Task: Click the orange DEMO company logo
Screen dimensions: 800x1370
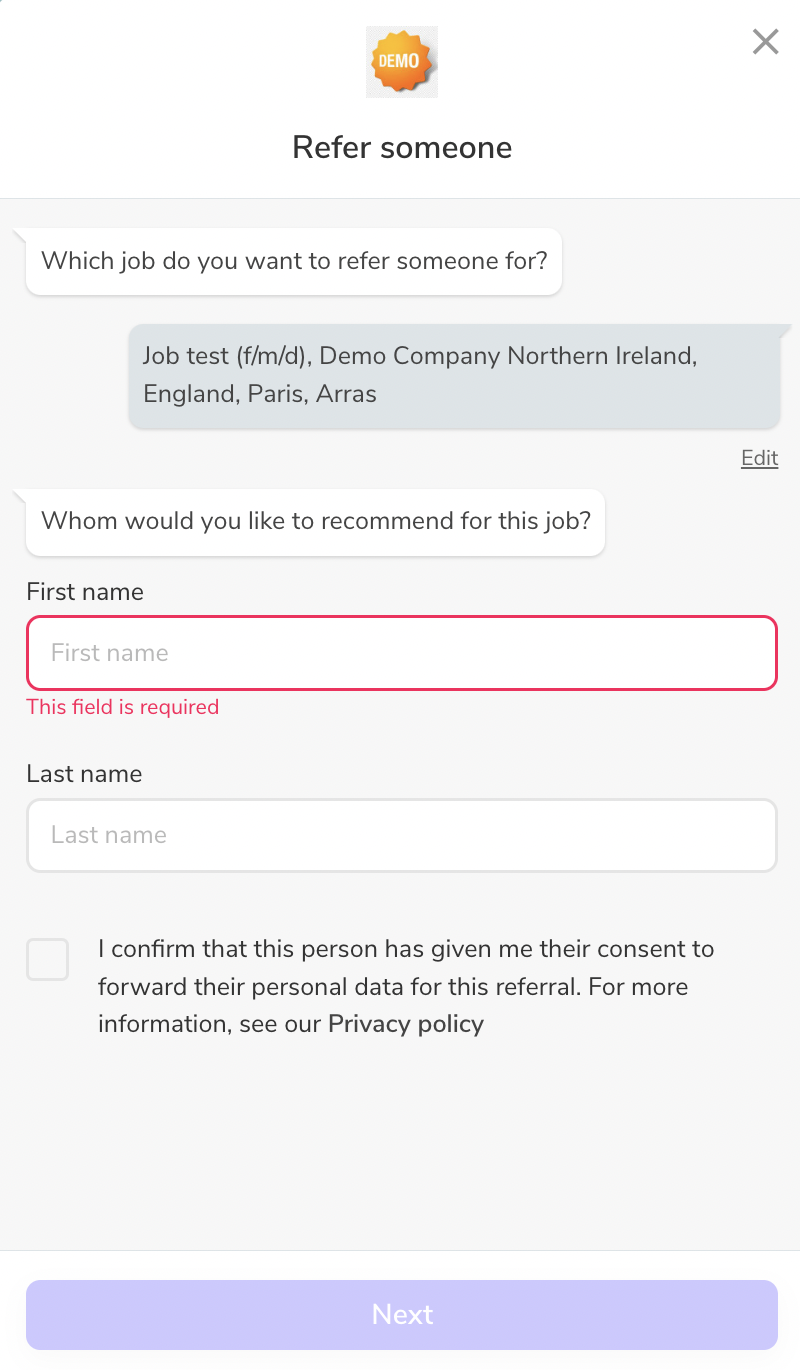Action: coord(402,62)
